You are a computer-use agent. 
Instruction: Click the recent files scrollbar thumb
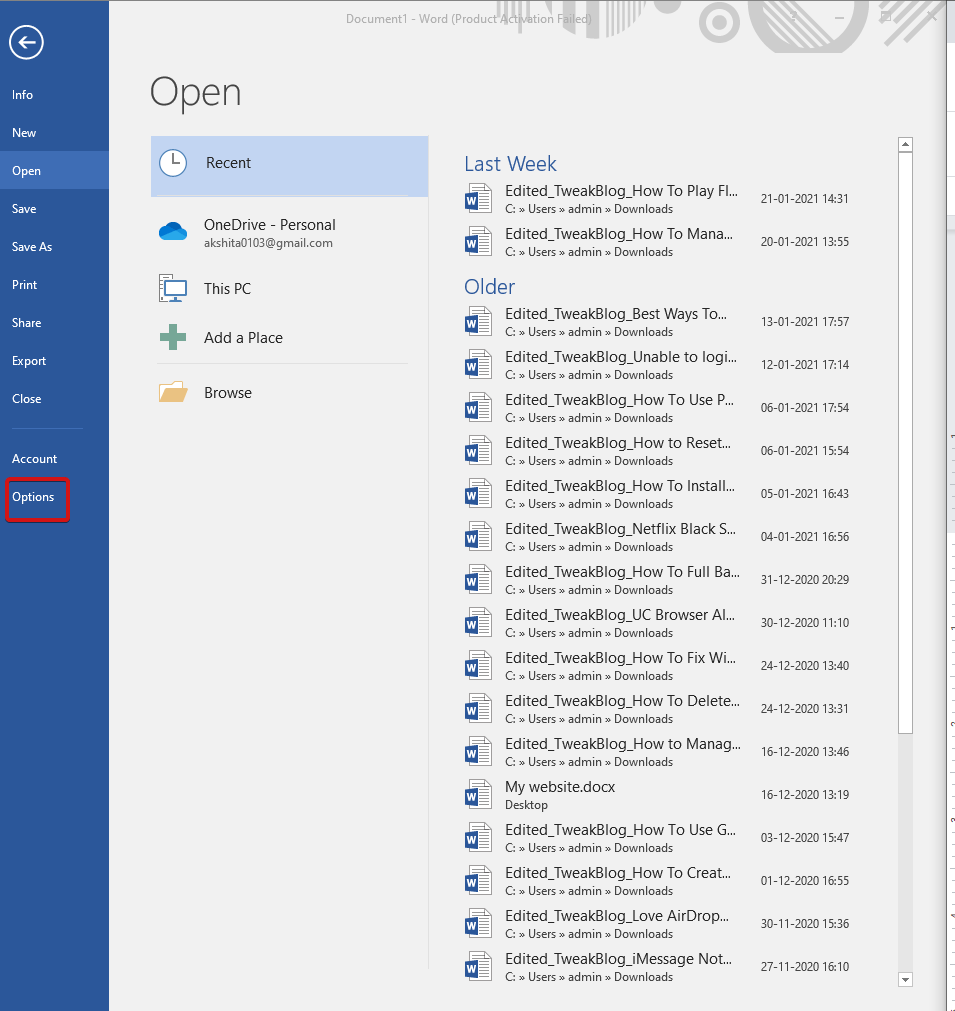coord(905,440)
